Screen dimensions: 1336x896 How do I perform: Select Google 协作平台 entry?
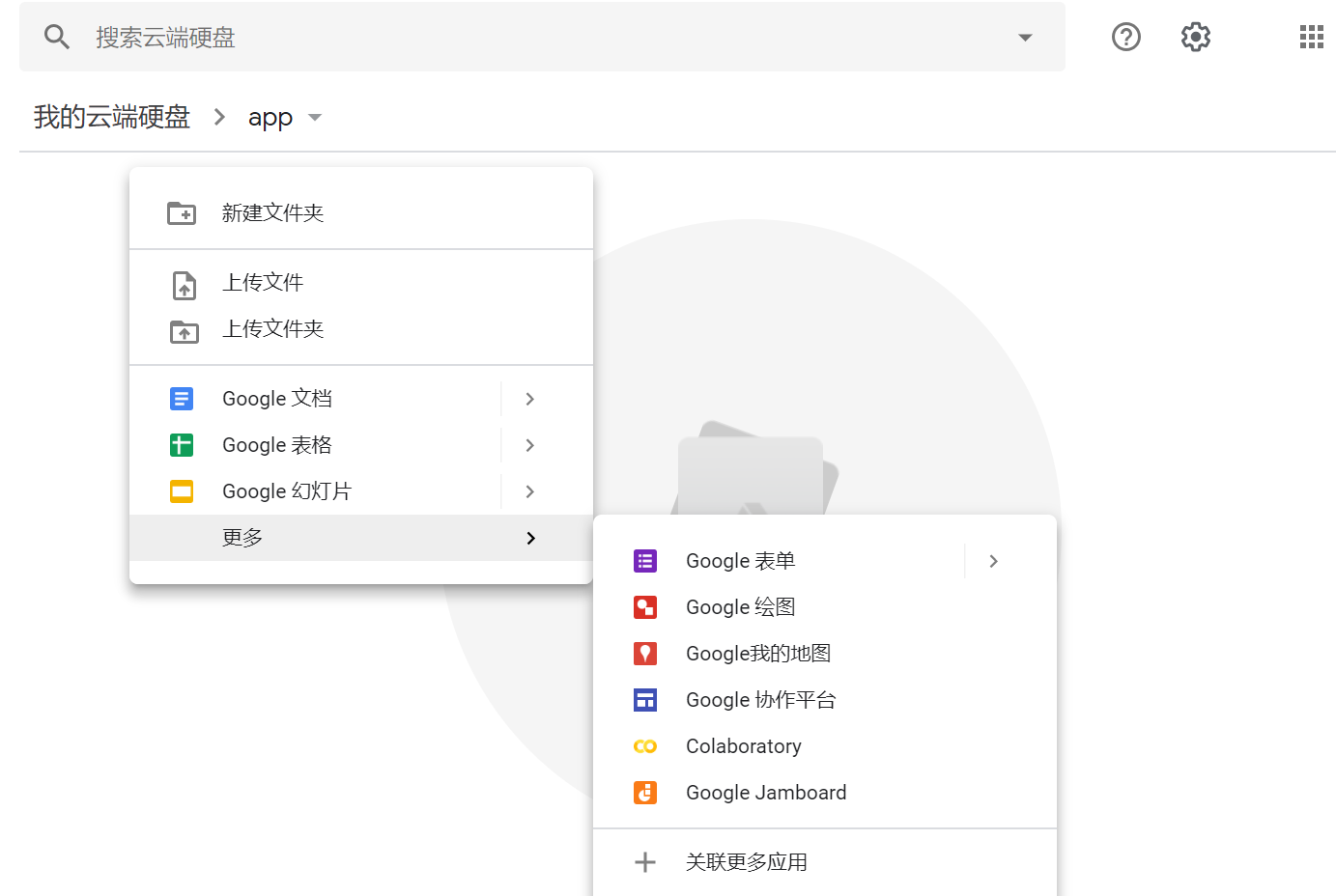coord(825,700)
